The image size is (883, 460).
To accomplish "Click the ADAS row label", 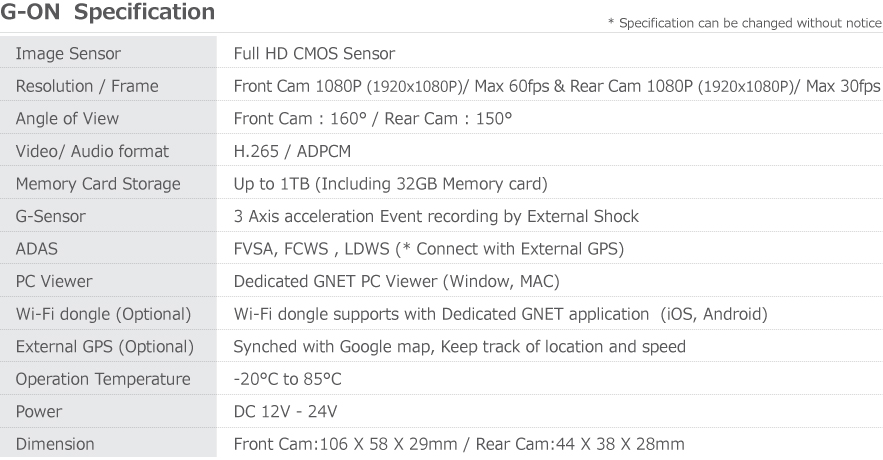I will click(37, 249).
